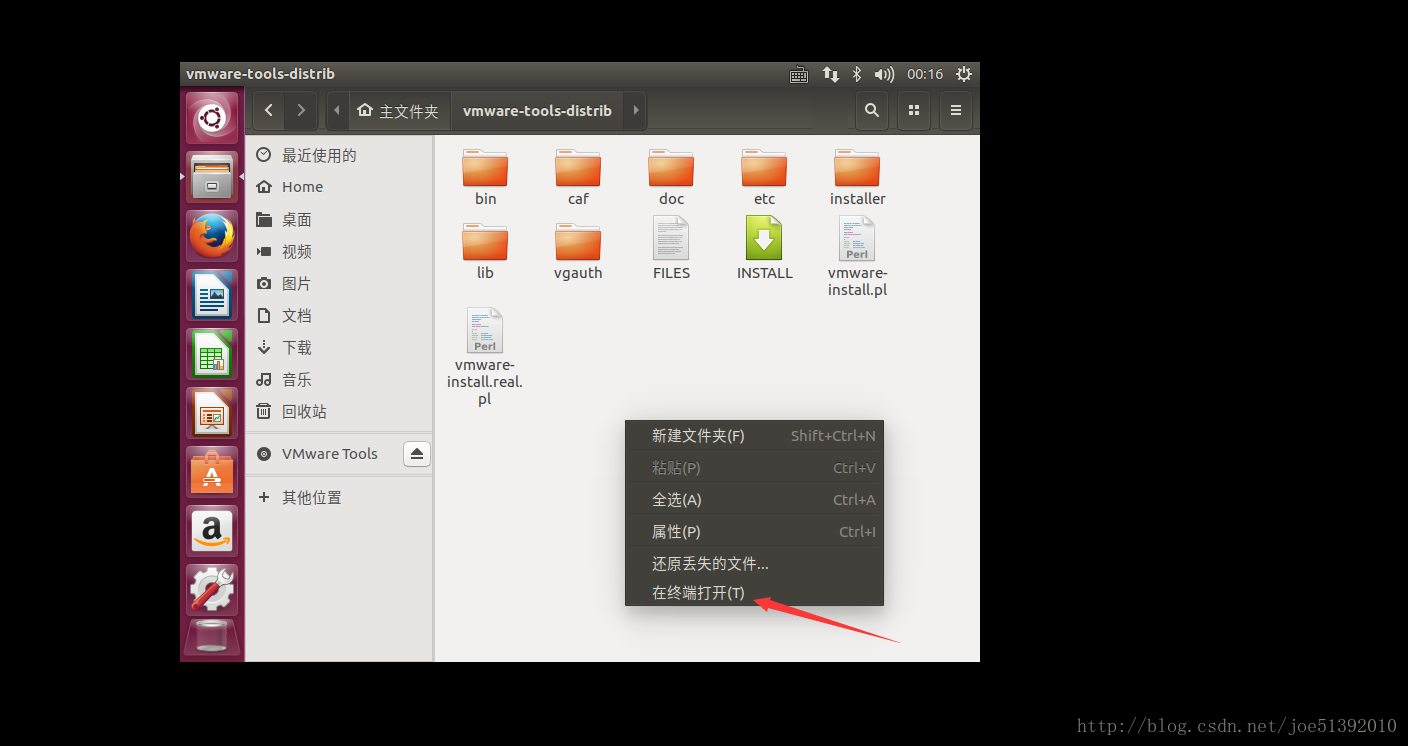Click the vmware-tools-distrib path button

pos(538,111)
